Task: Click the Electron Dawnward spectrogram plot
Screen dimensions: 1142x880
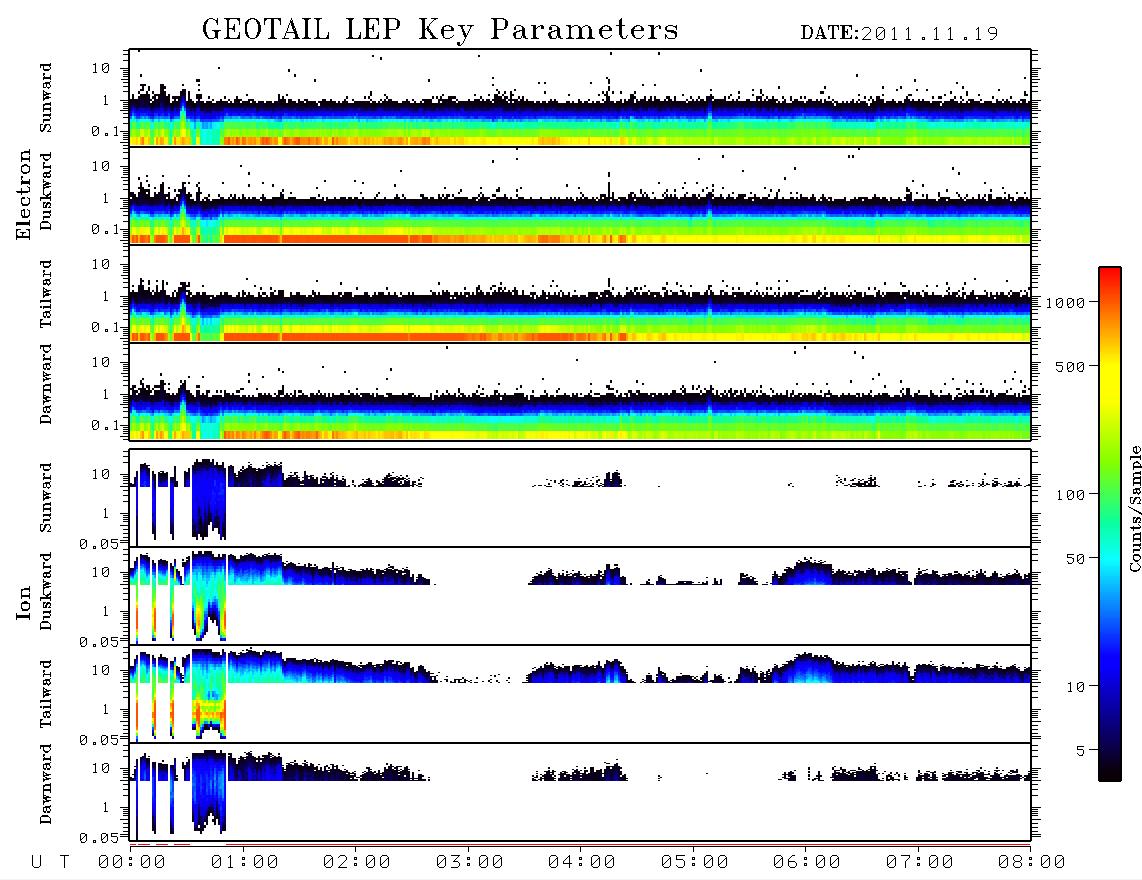Action: coord(580,391)
